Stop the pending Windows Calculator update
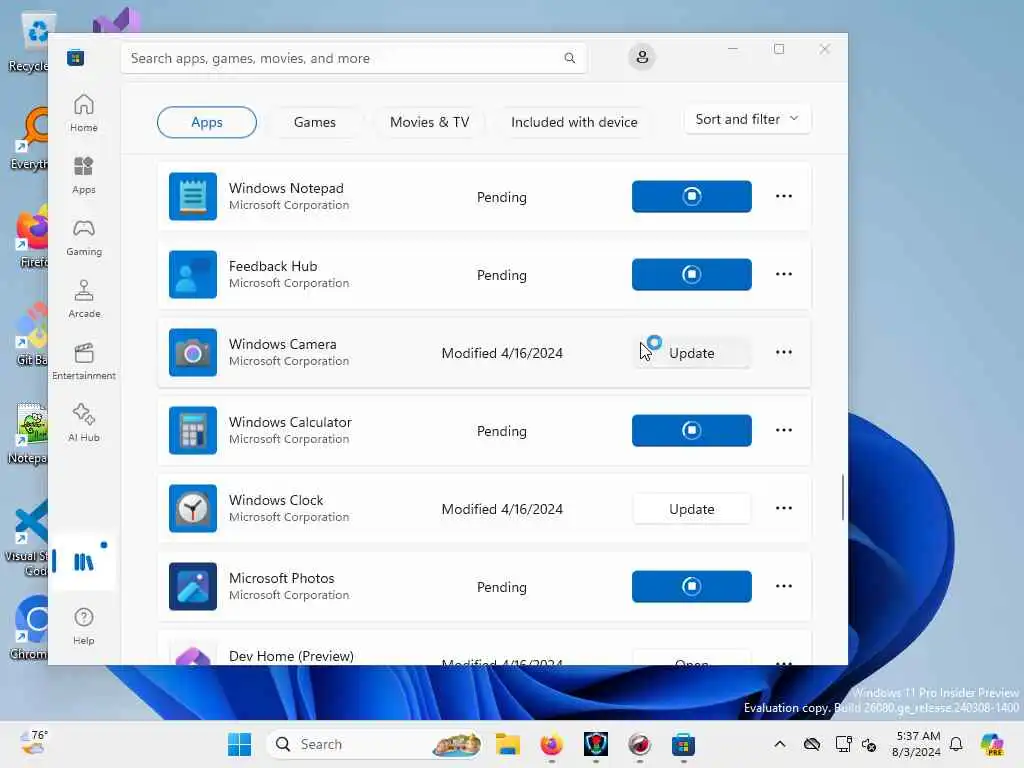1024x768 pixels. click(x=692, y=430)
